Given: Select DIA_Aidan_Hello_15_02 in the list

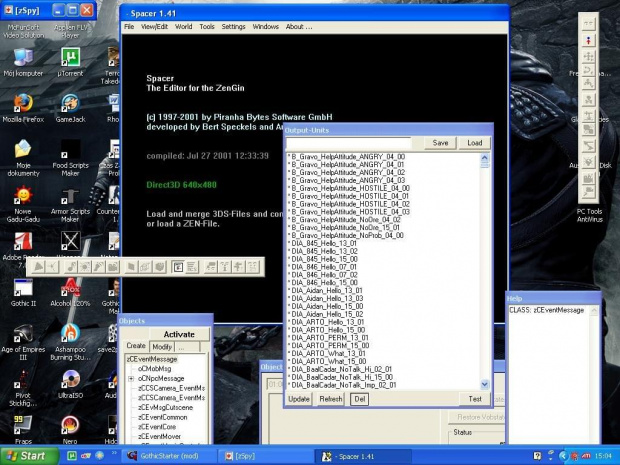Looking at the screenshot, I should click(327, 314).
